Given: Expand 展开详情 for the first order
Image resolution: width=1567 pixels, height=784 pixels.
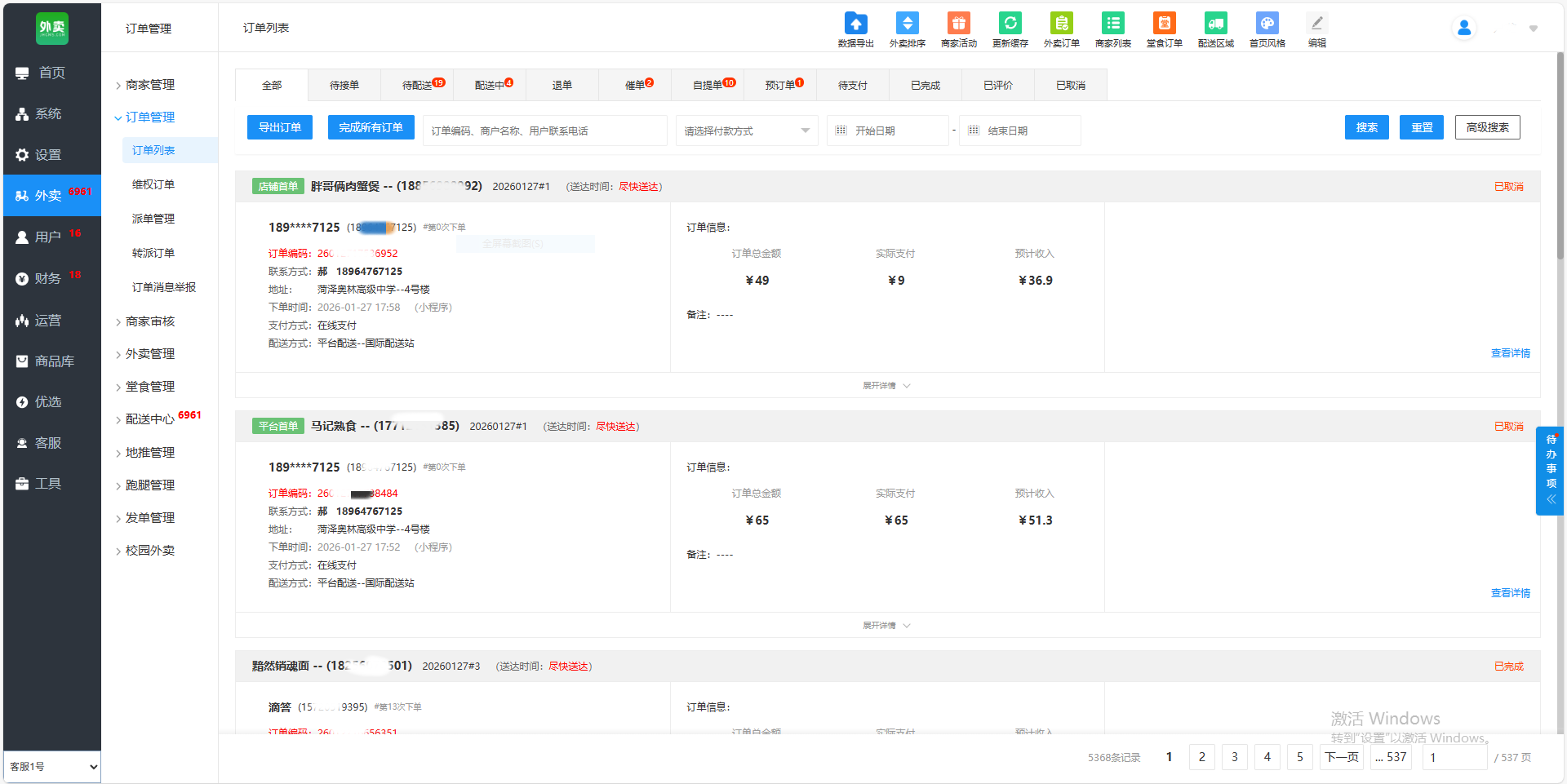Looking at the screenshot, I should pyautogui.click(x=886, y=386).
